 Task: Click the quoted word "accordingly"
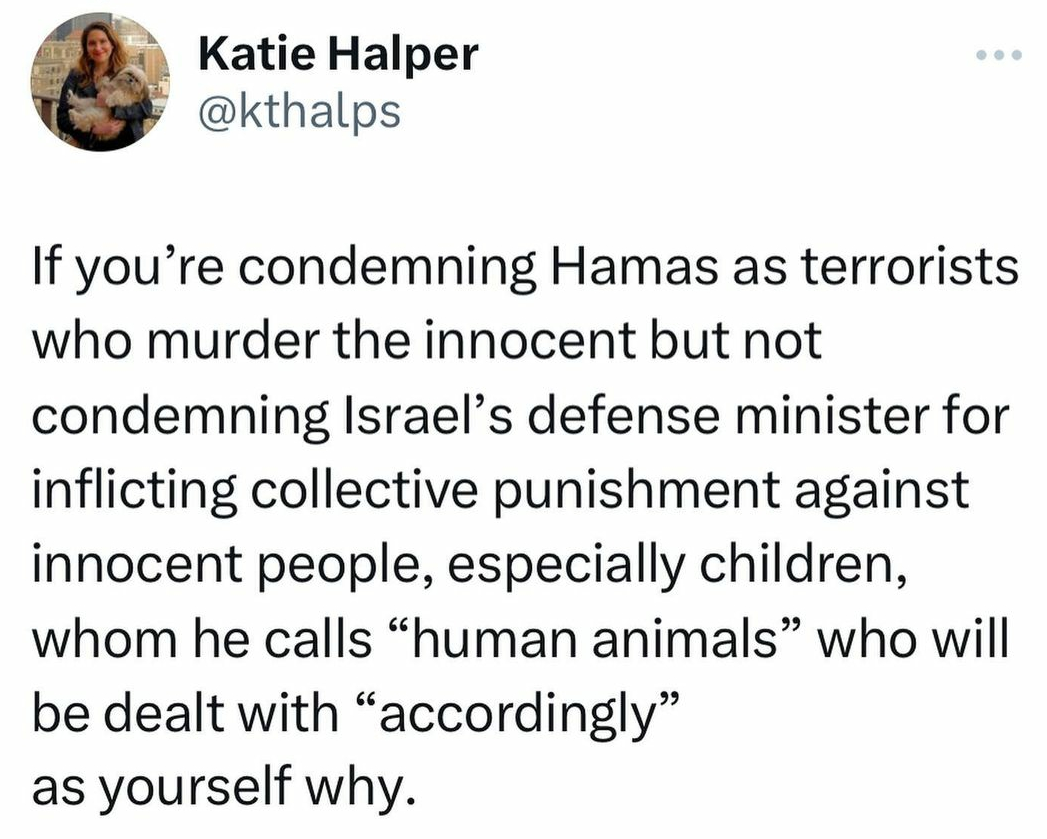(517, 713)
